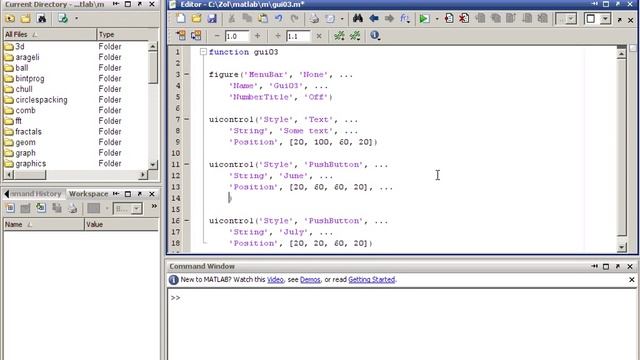The image size is (640, 360).
Task: Open the Demos link in Command Window
Action: [x=310, y=280]
